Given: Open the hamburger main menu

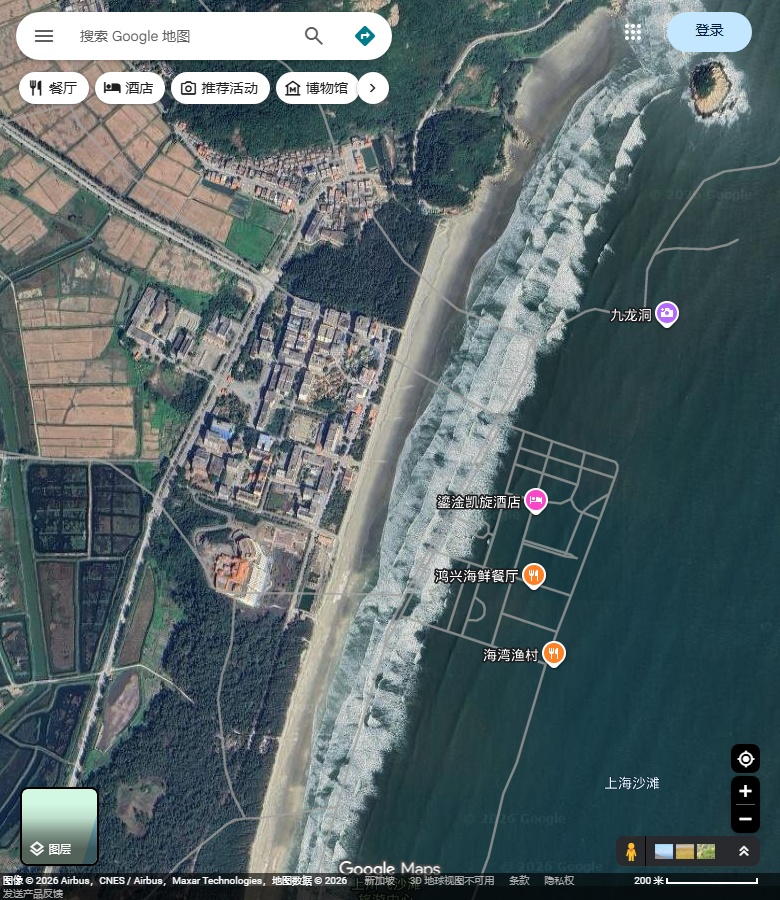Looking at the screenshot, I should [x=44, y=36].
